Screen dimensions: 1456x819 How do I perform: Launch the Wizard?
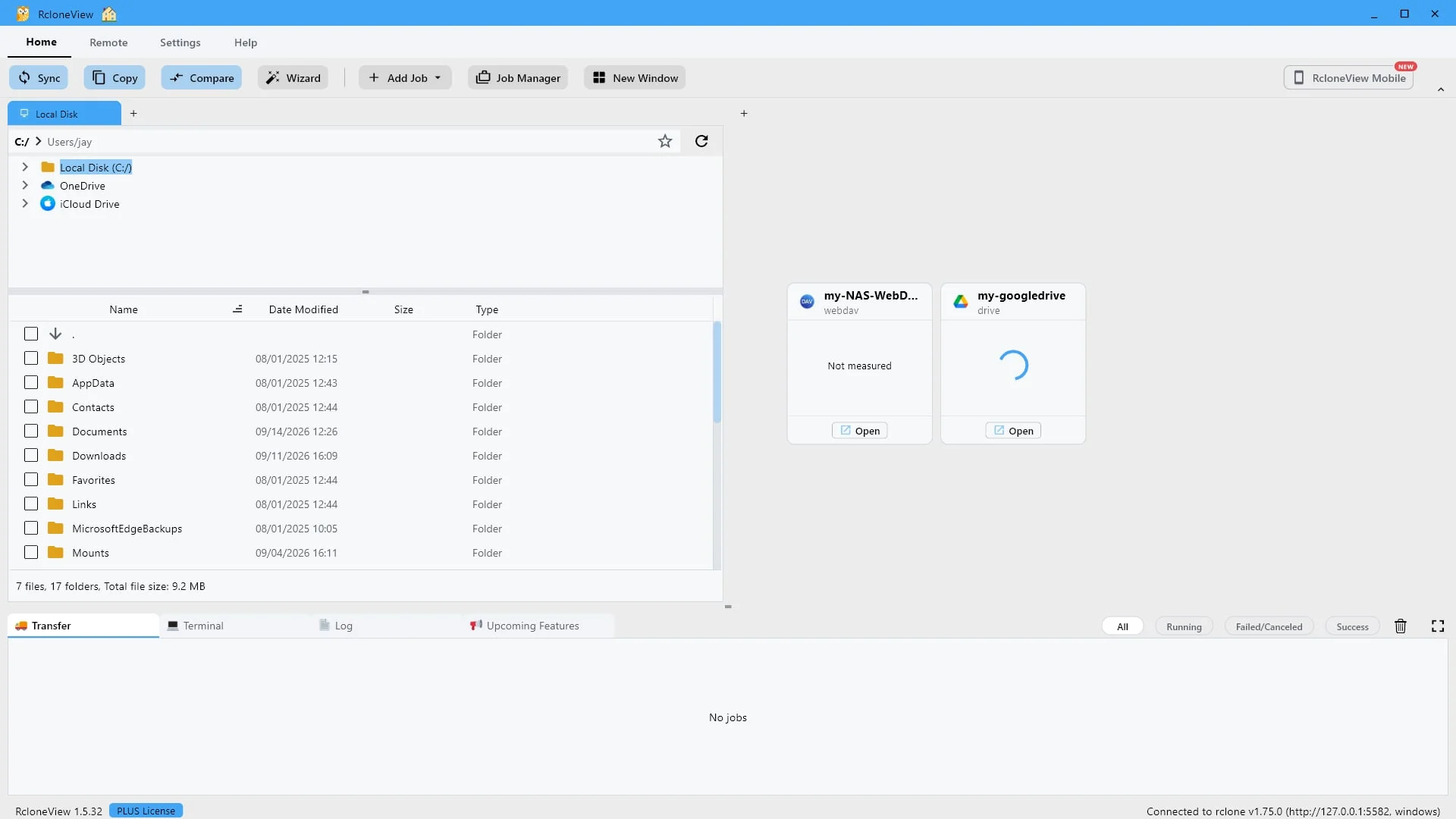pos(293,77)
